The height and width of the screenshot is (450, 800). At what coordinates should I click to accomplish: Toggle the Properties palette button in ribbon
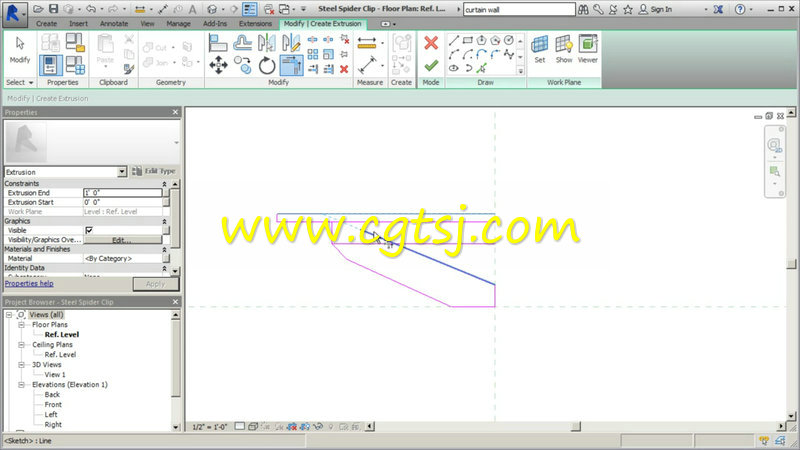(51, 65)
